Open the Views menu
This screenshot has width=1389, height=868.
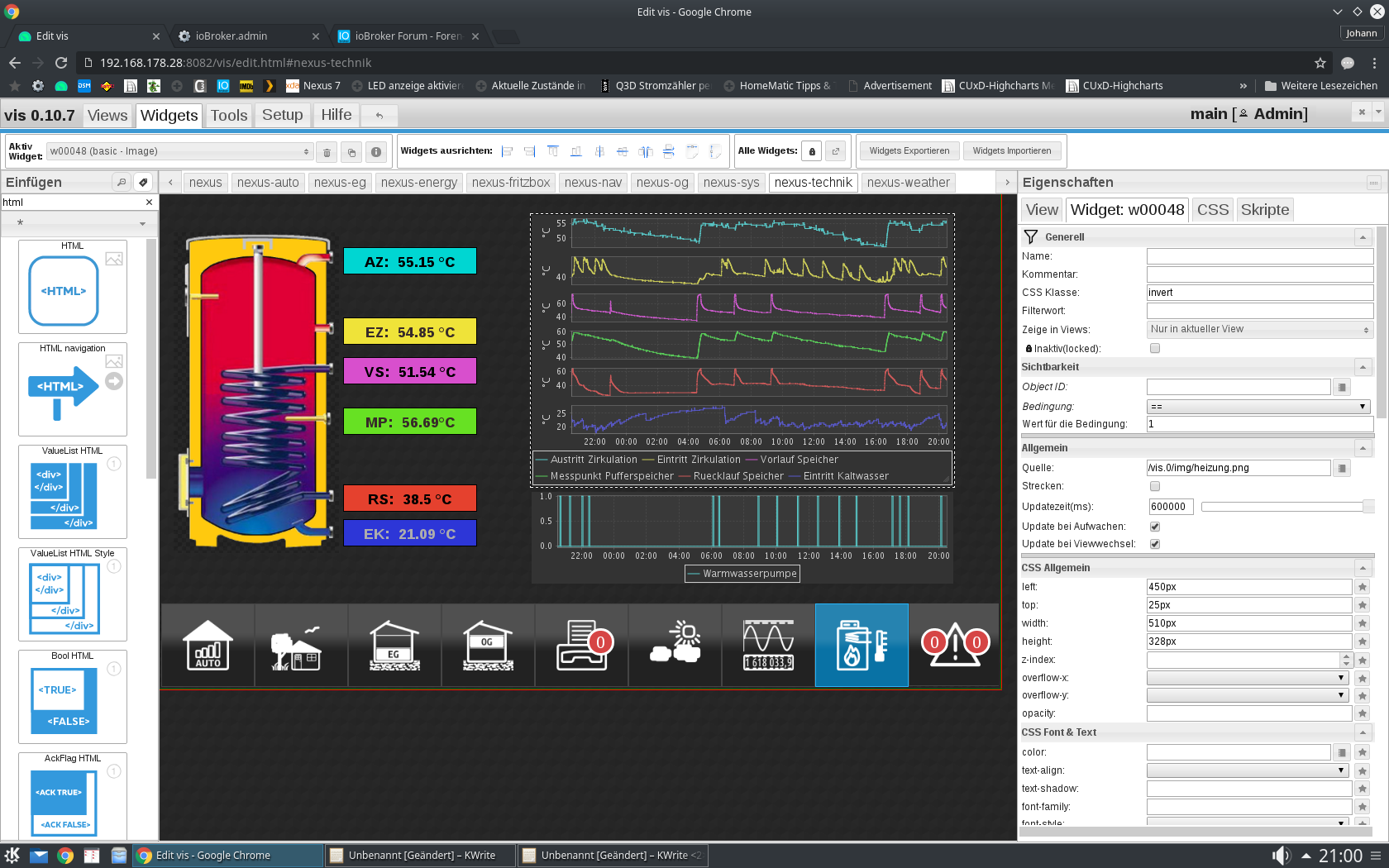[107, 116]
